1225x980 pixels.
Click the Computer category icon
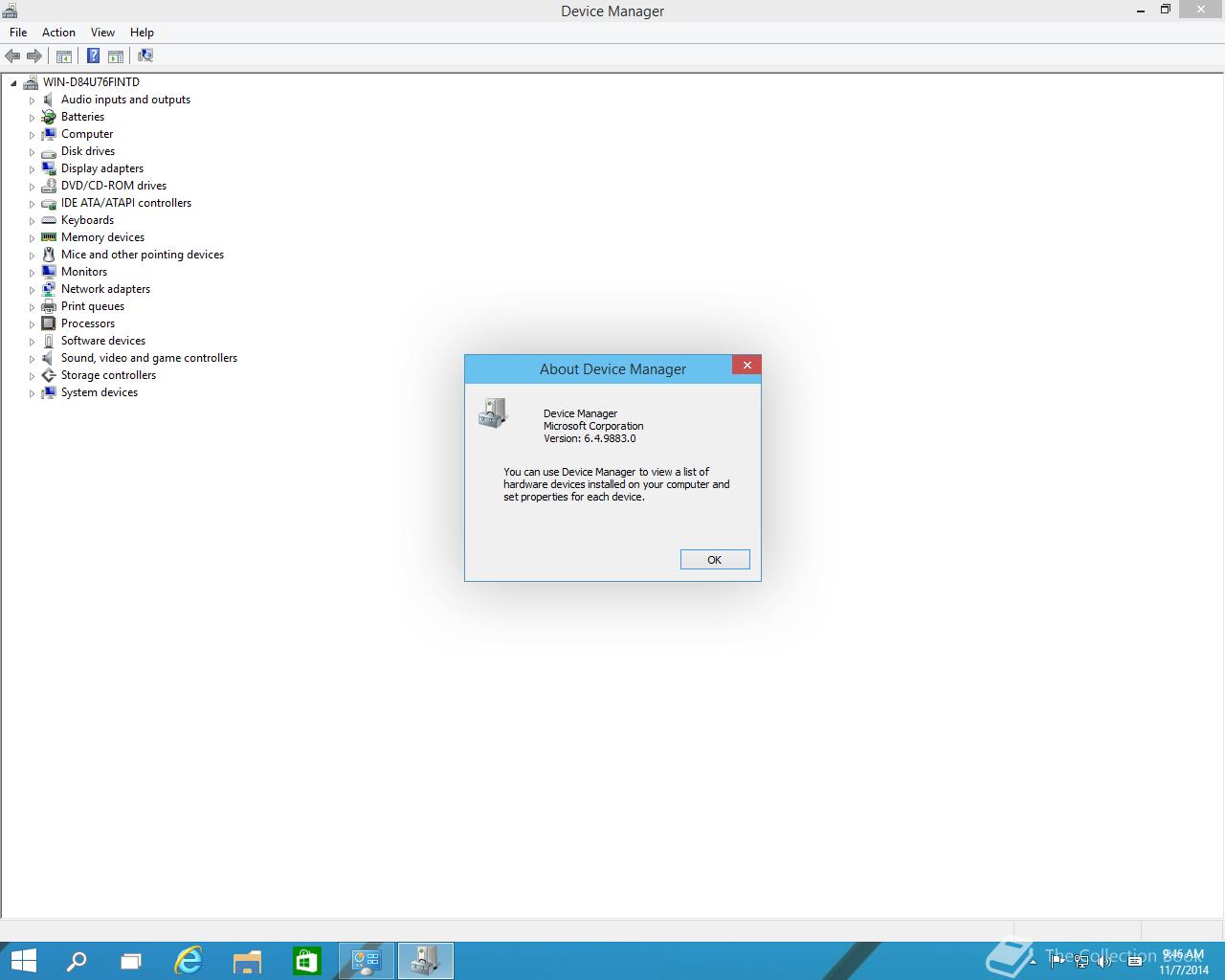click(x=49, y=134)
